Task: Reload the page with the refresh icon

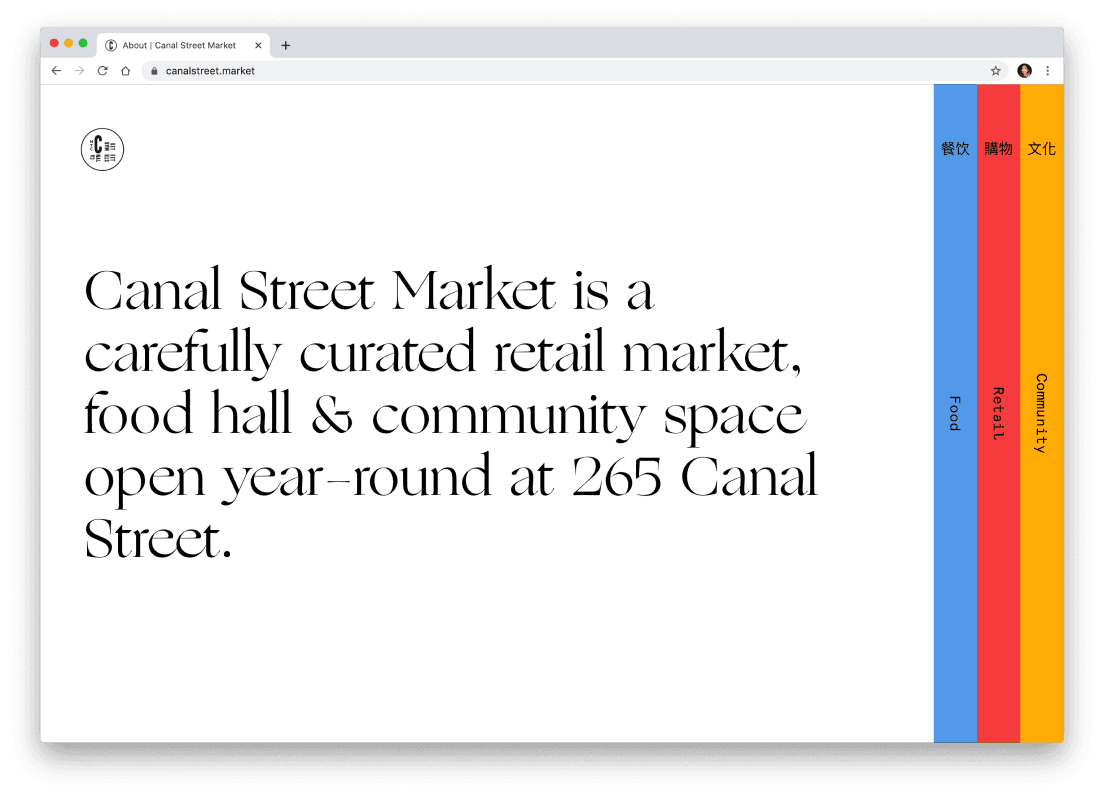Action: 103,71
